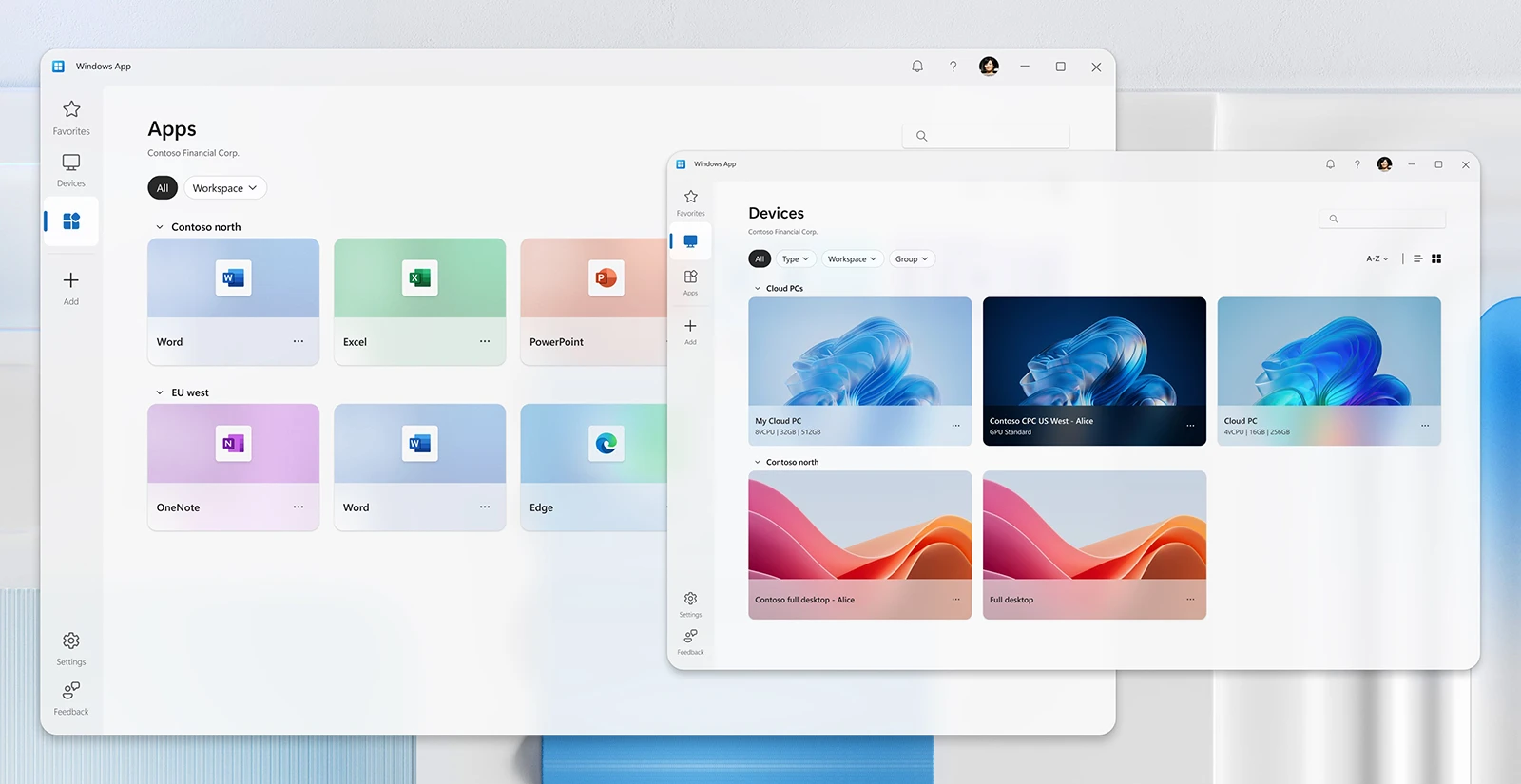Go to Devices in the Apps window sidebar

pyautogui.click(x=71, y=170)
